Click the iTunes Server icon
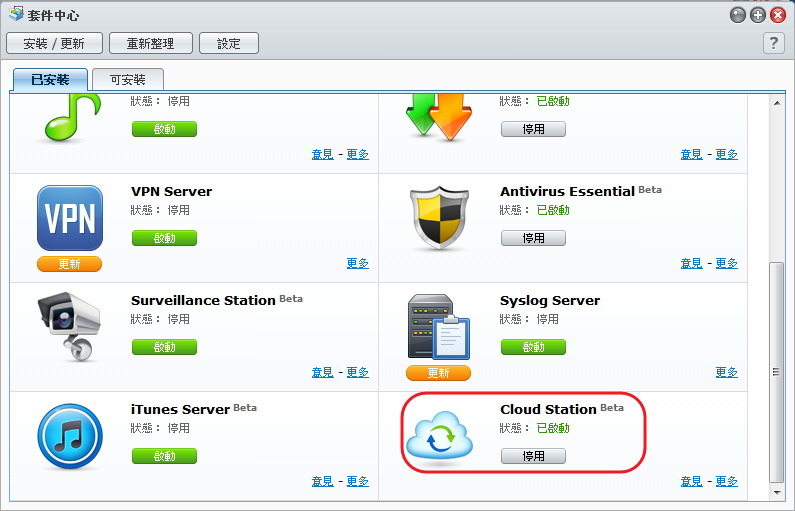This screenshot has width=795, height=511. click(x=70, y=436)
